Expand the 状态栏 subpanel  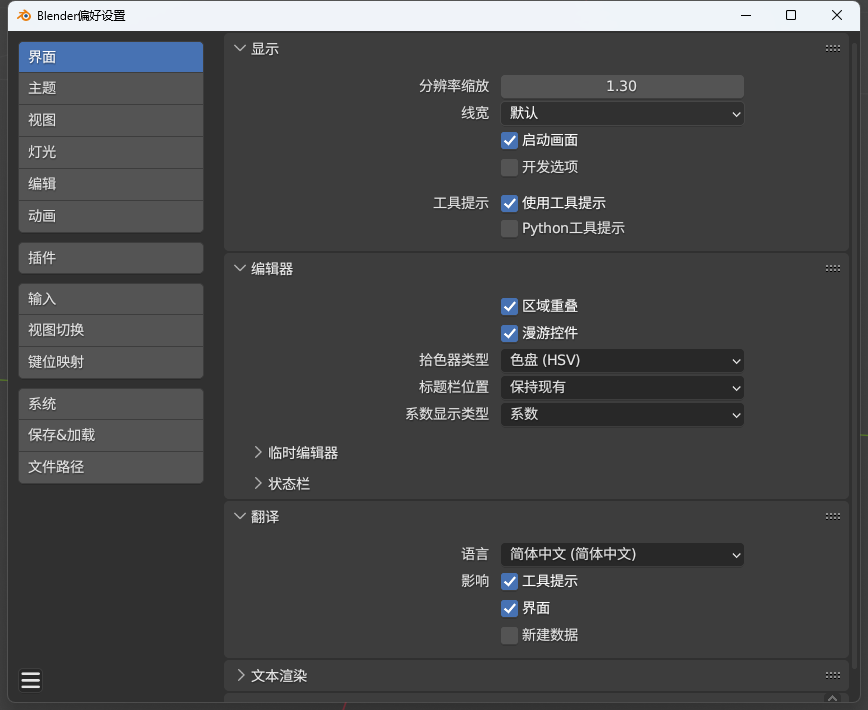click(257, 484)
